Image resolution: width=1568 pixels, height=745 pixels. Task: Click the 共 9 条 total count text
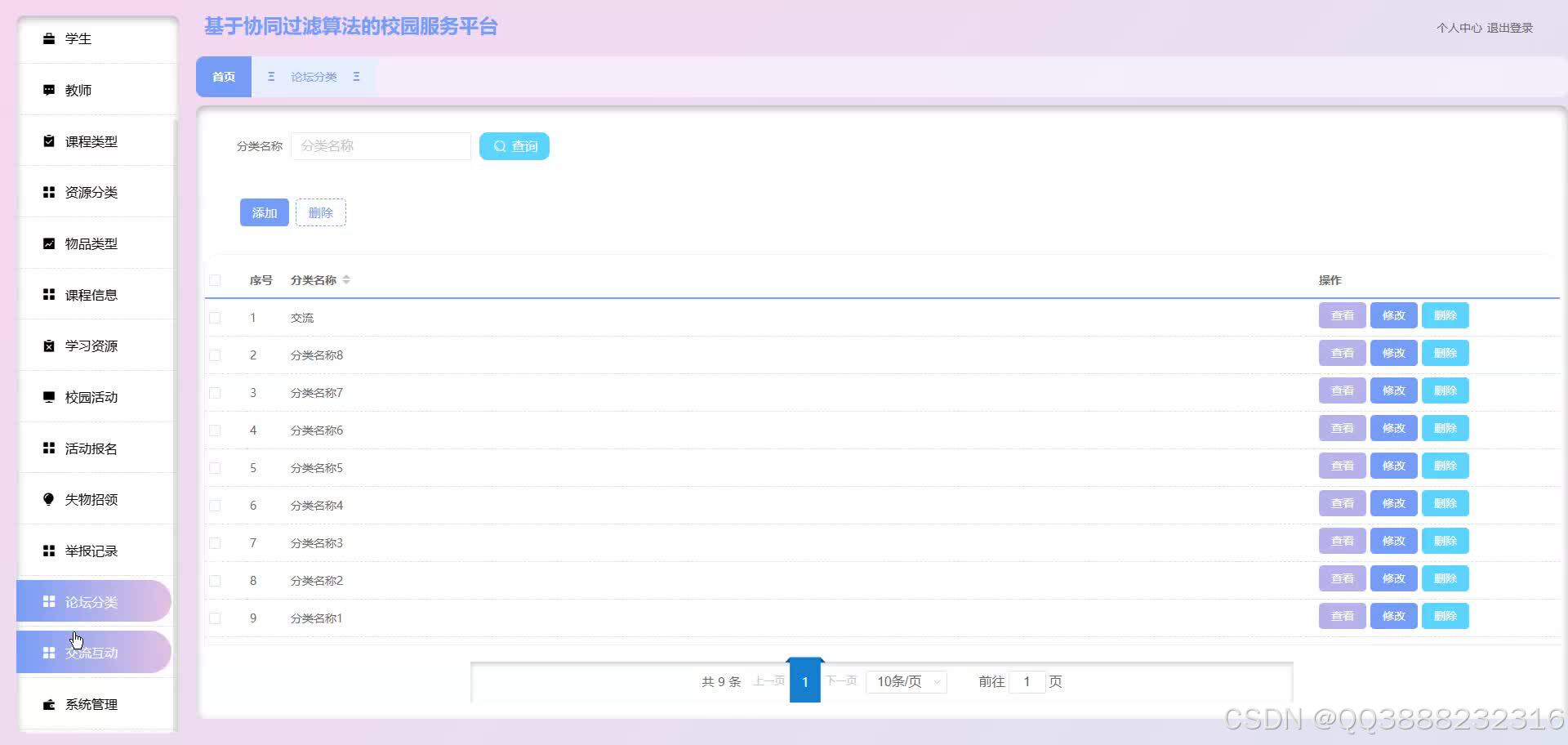pos(721,681)
